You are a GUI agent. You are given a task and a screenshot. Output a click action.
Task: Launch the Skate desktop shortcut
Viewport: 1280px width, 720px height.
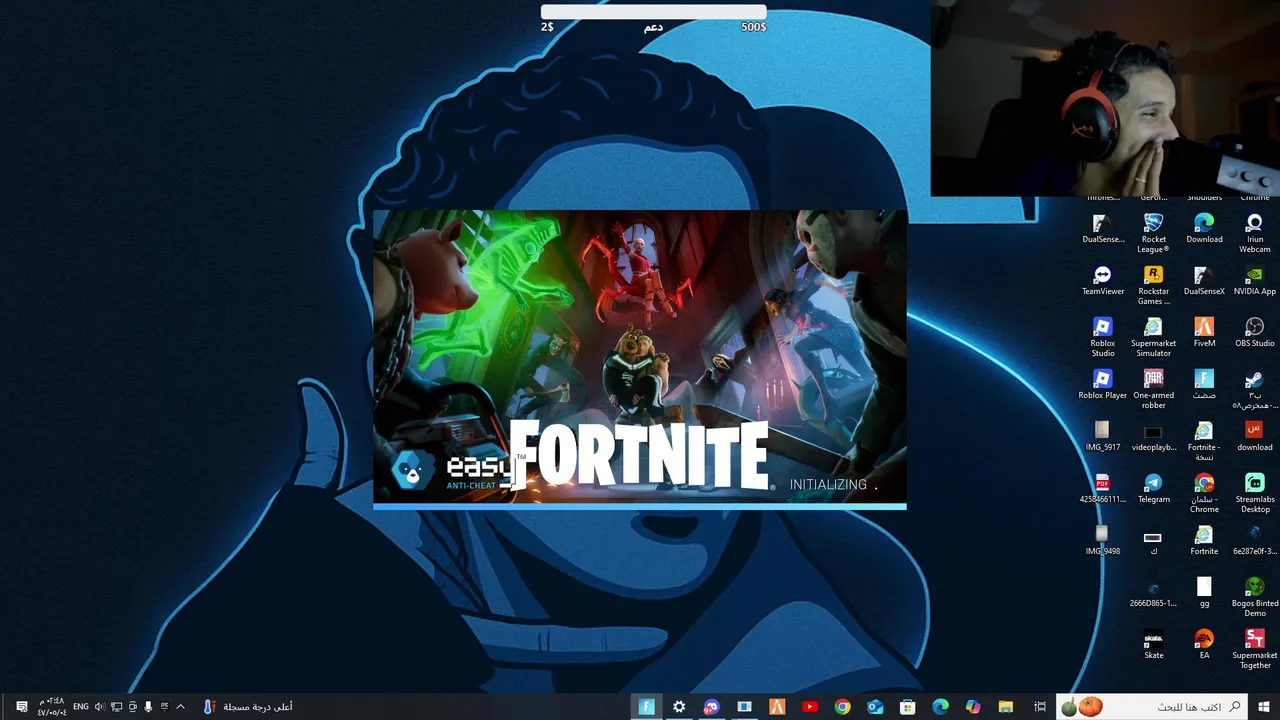pyautogui.click(x=1153, y=645)
